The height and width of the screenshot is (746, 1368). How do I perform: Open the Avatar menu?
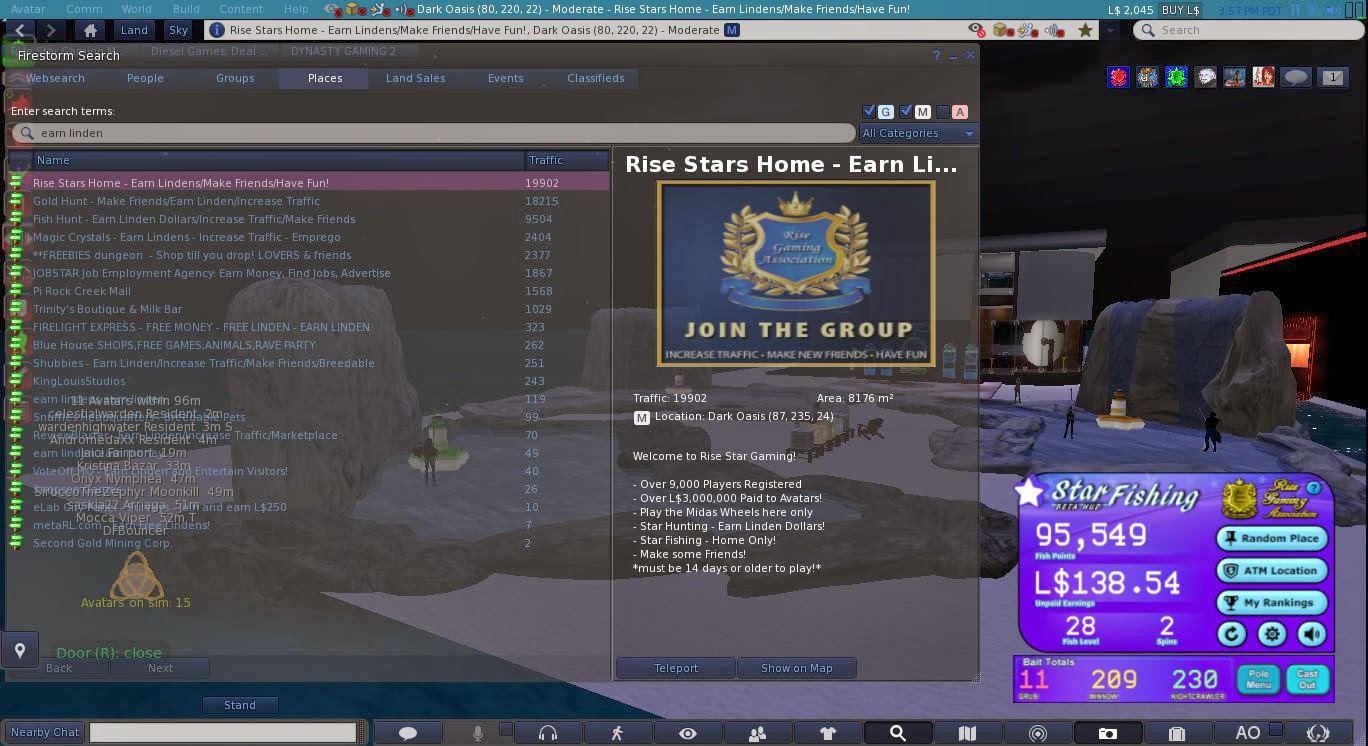(x=28, y=9)
